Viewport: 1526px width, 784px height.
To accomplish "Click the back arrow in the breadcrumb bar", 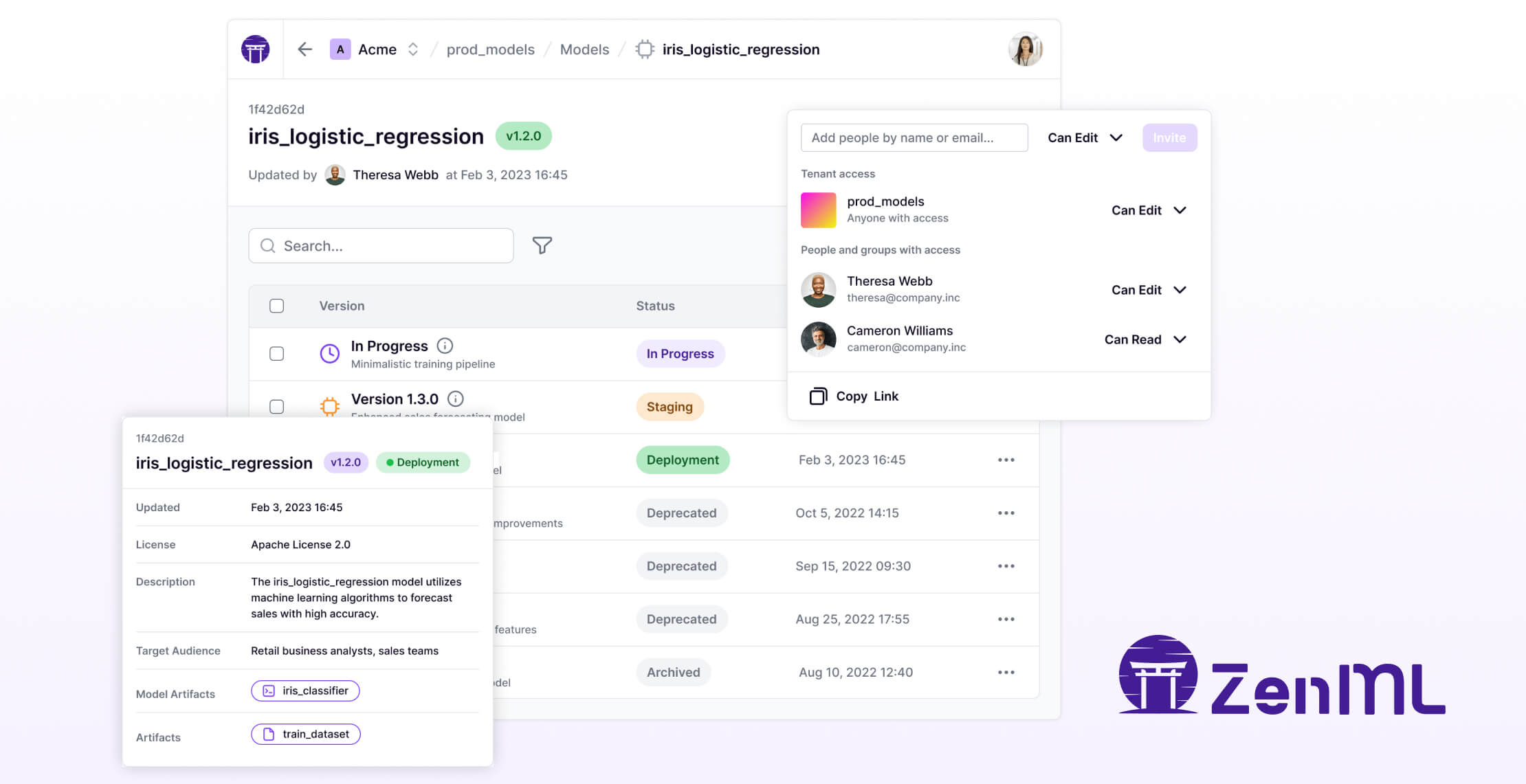I will 305,49.
